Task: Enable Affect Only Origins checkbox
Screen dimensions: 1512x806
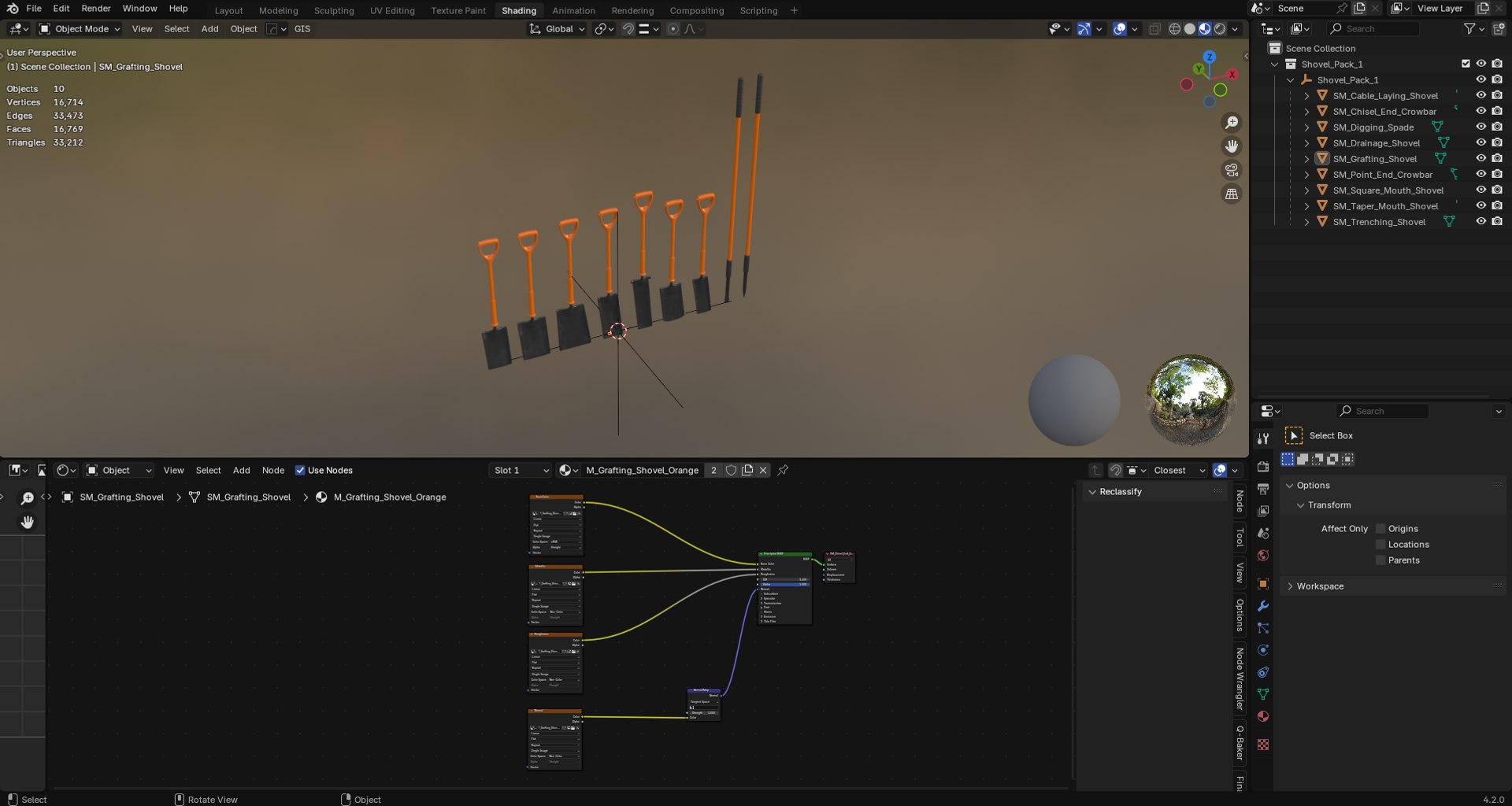Action: click(1380, 529)
